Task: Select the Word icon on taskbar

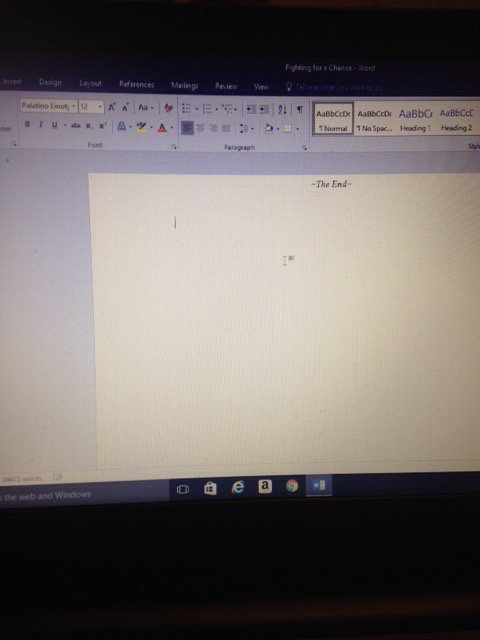Action: coord(319,485)
